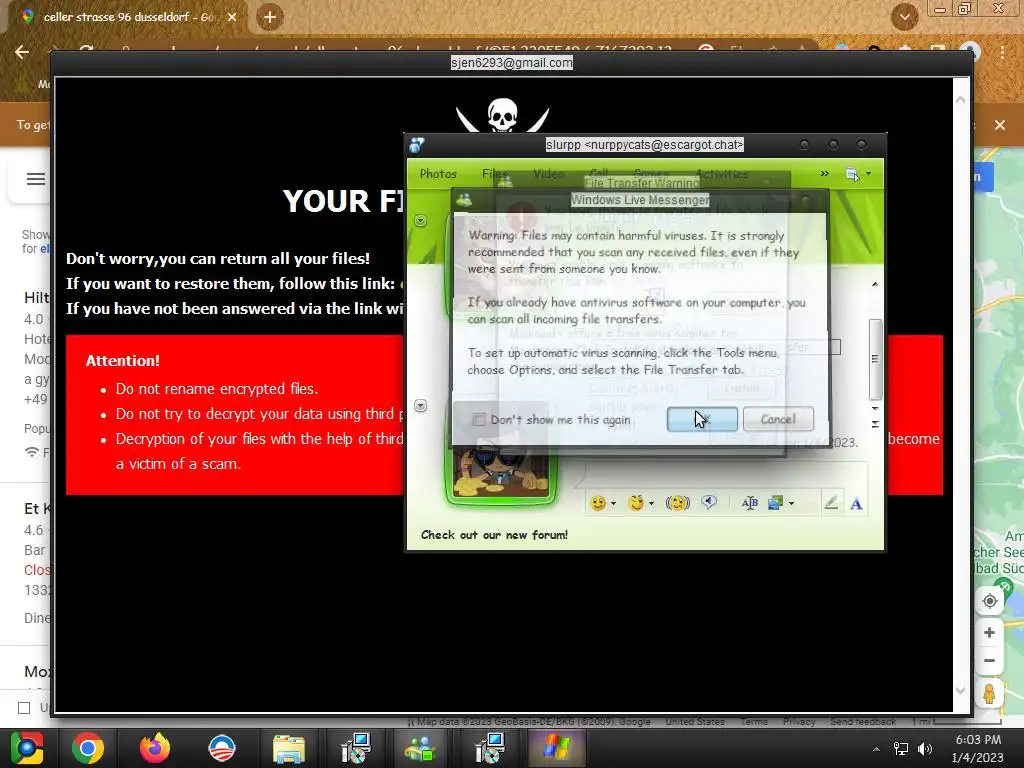Confirm the Windows Live Messenger warning with OK
Screen dimensions: 1024x768
point(702,419)
